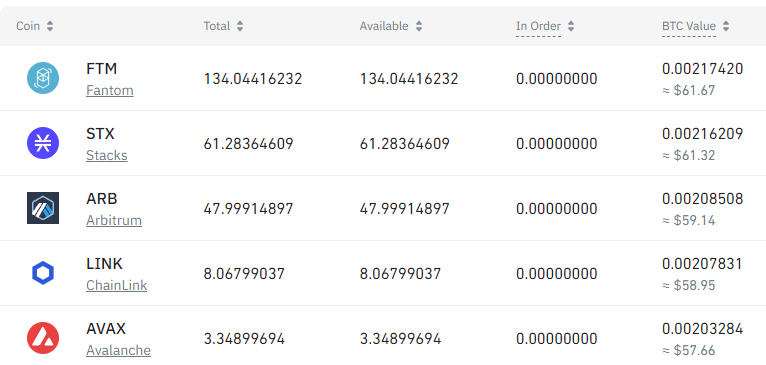Open the ChainLink coin link

point(117,285)
